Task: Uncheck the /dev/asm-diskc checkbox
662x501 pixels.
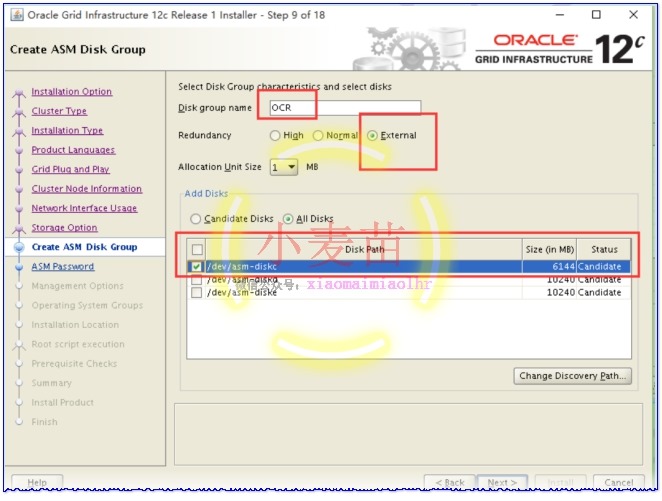Action: (196, 266)
